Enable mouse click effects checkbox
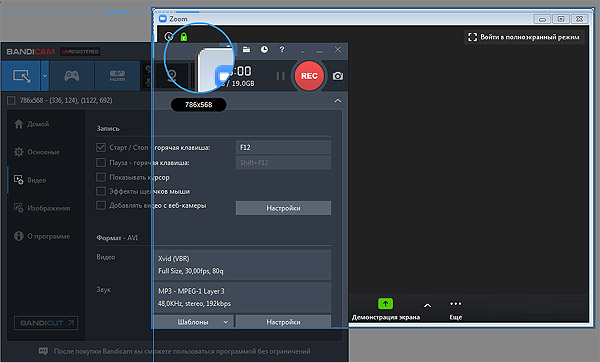Image resolution: width=600 pixels, height=362 pixels. 101,191
